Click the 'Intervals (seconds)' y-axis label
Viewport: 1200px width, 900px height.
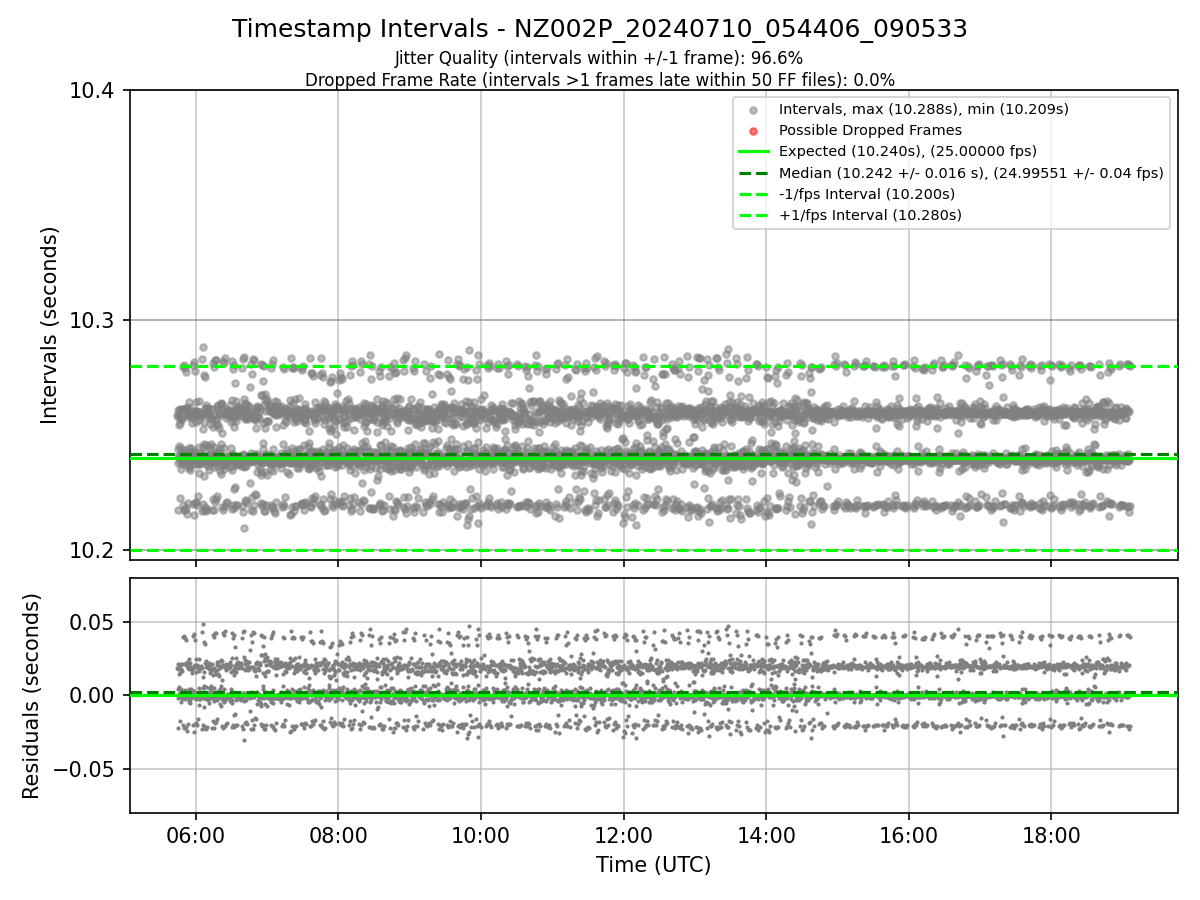point(50,325)
